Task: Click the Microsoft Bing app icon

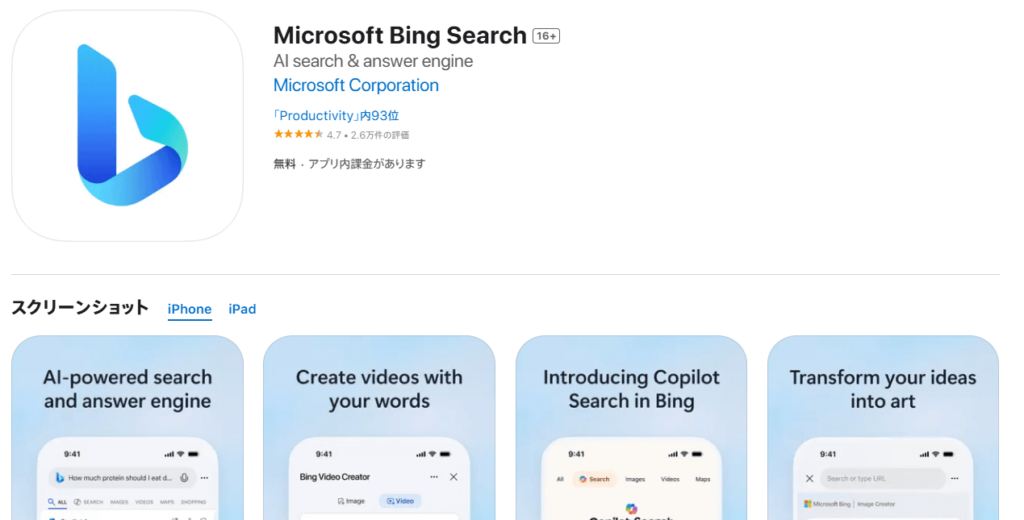Action: point(127,126)
